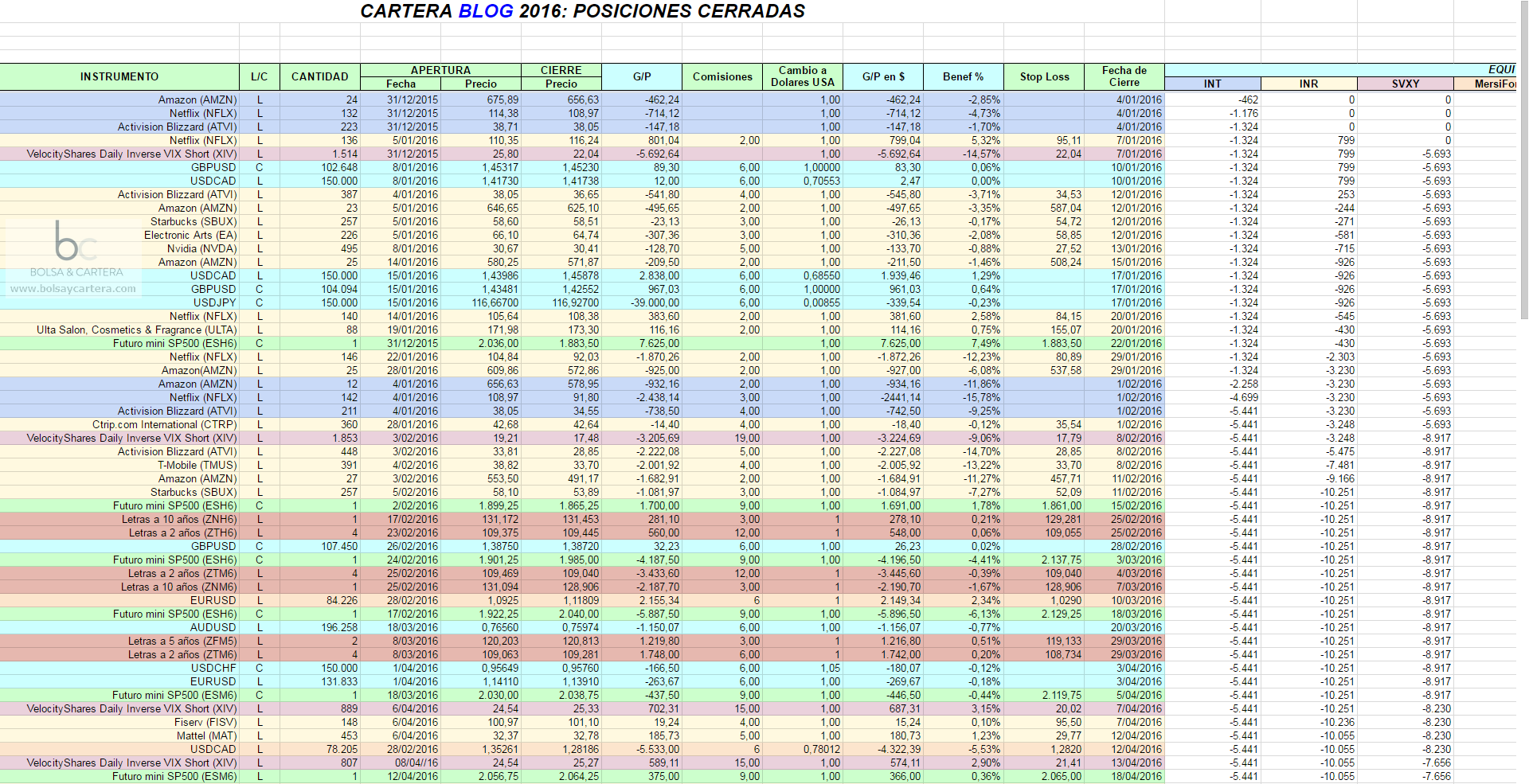Screen dimensions: 1529x784
Task: Select the Ulta Salon, Cosmetics & Fragrance cell
Action: pos(119,330)
